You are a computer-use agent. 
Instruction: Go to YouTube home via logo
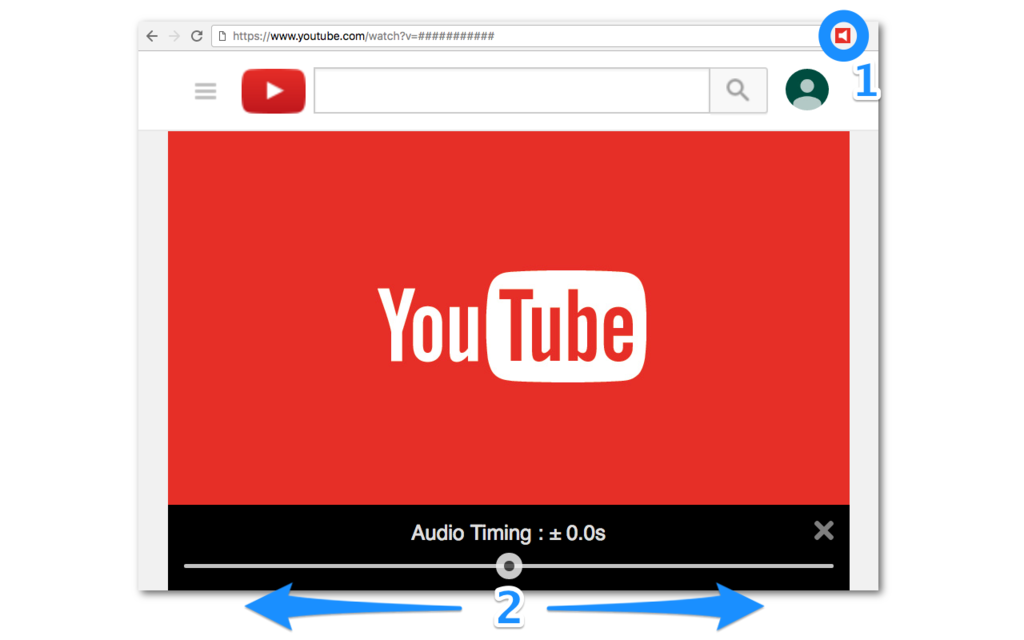coord(273,91)
